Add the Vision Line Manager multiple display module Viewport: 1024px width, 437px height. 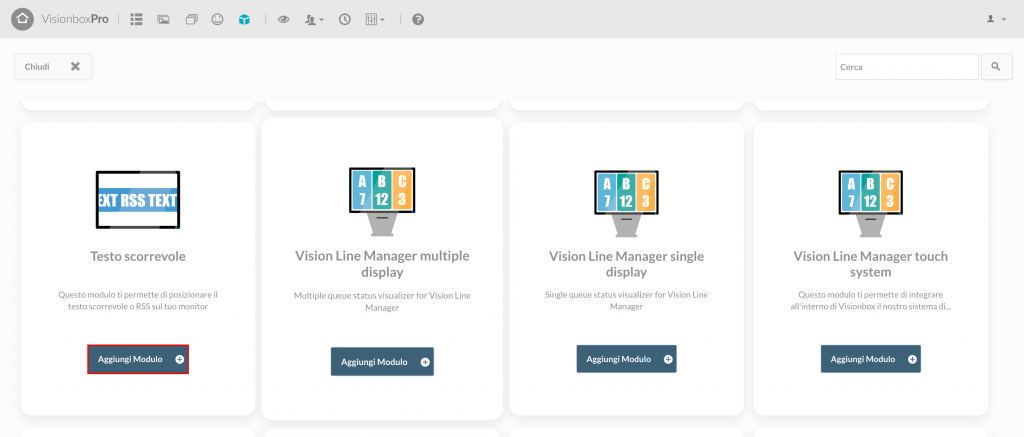click(x=382, y=362)
